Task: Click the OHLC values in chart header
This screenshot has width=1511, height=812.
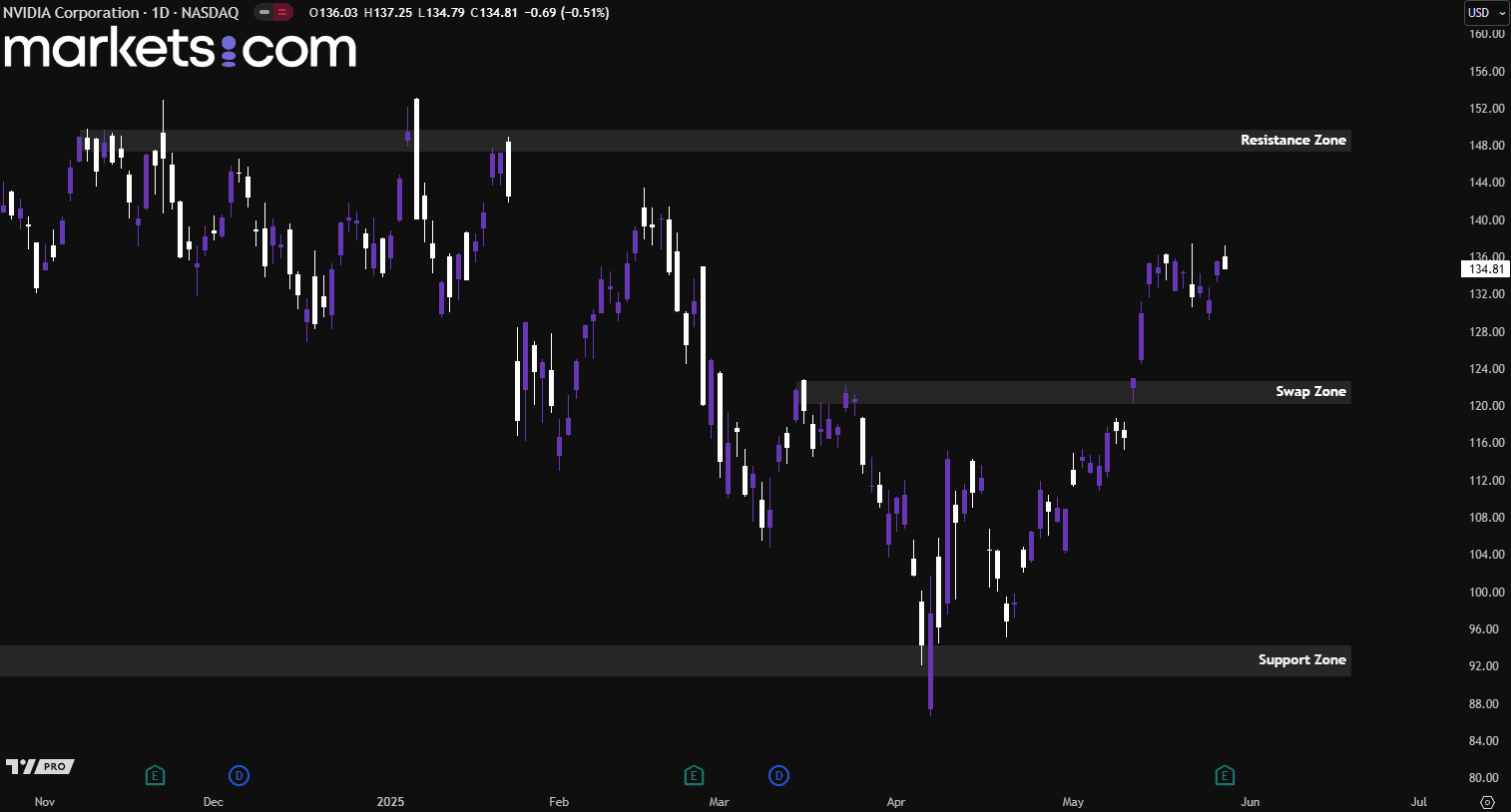Action: (x=459, y=13)
